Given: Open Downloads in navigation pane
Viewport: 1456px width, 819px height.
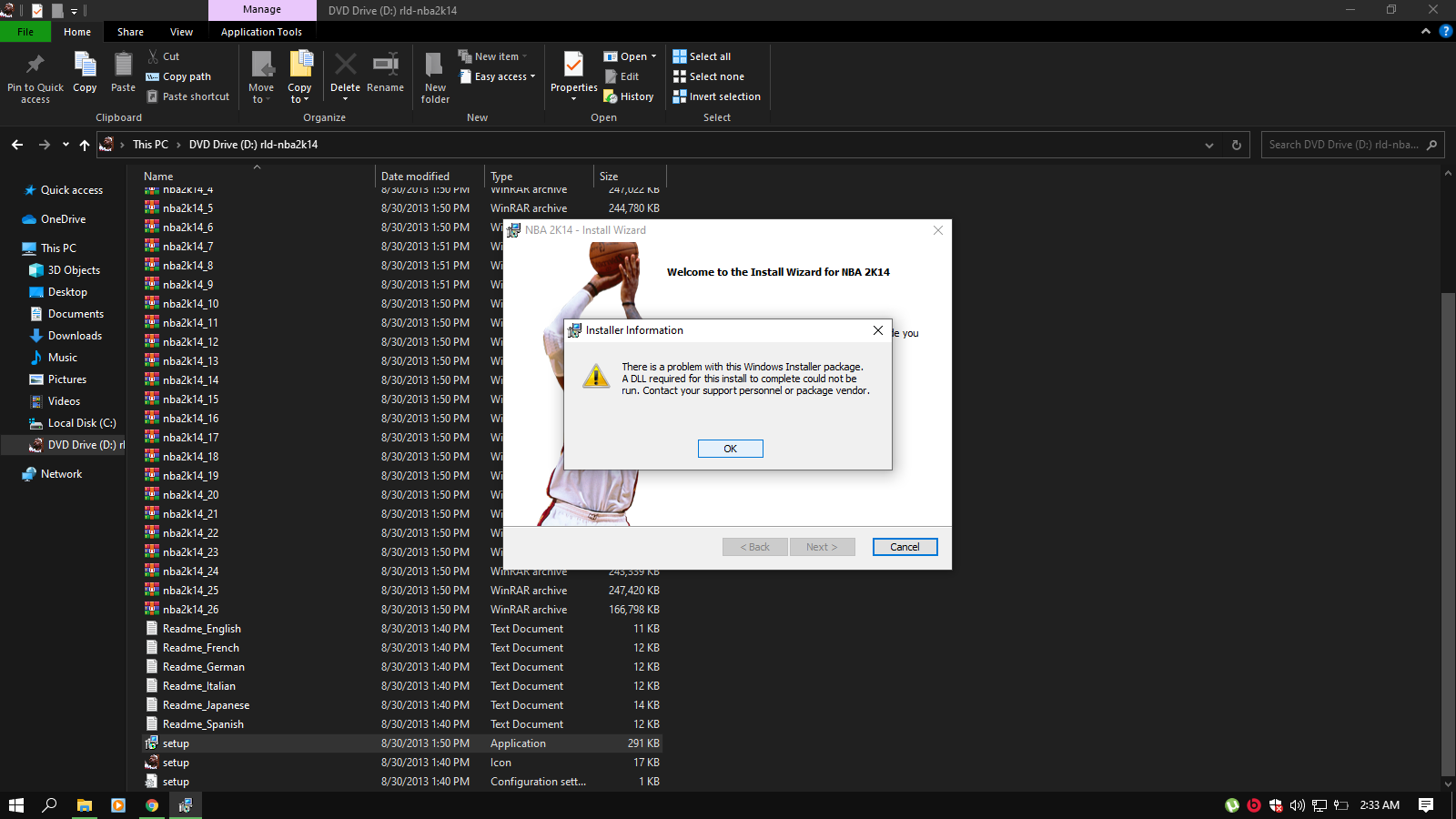Looking at the screenshot, I should point(75,336).
